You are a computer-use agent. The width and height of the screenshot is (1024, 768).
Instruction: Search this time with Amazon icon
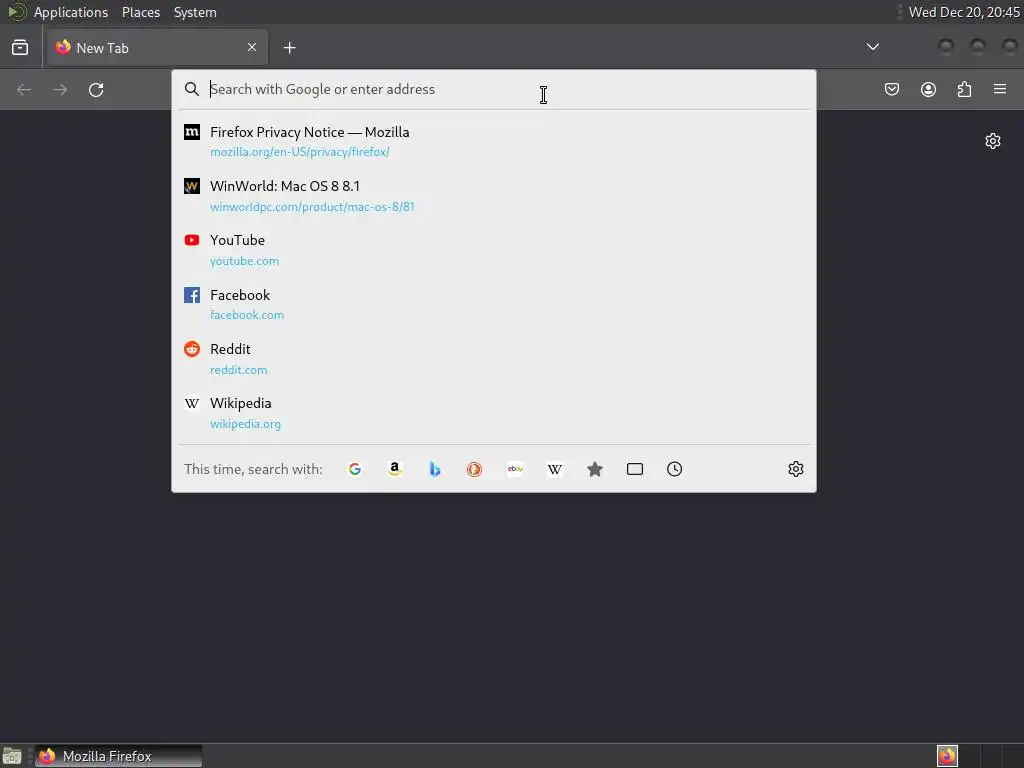(x=394, y=469)
